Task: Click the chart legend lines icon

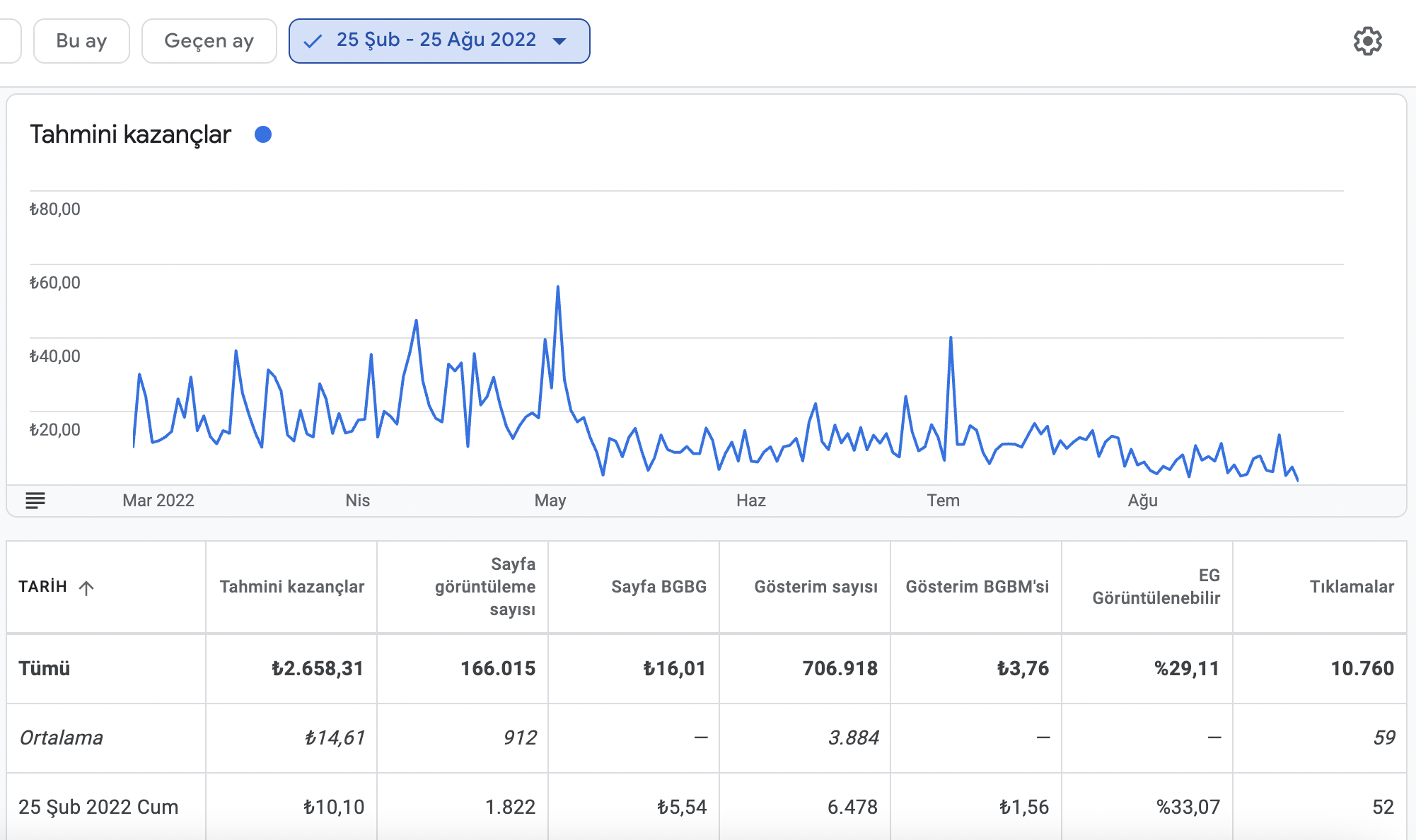Action: pyautogui.click(x=35, y=501)
